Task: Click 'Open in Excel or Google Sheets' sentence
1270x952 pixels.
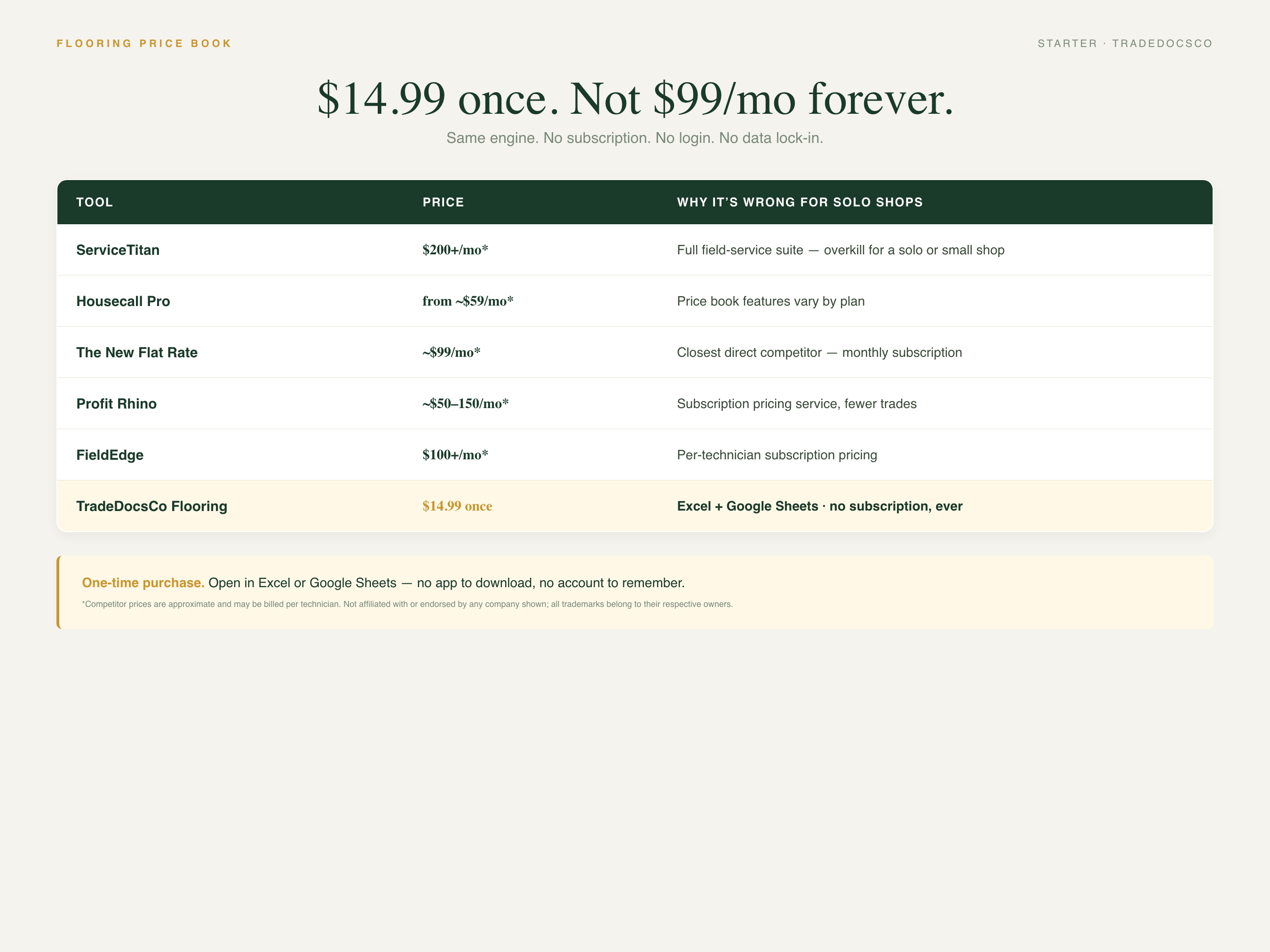Action: point(447,583)
